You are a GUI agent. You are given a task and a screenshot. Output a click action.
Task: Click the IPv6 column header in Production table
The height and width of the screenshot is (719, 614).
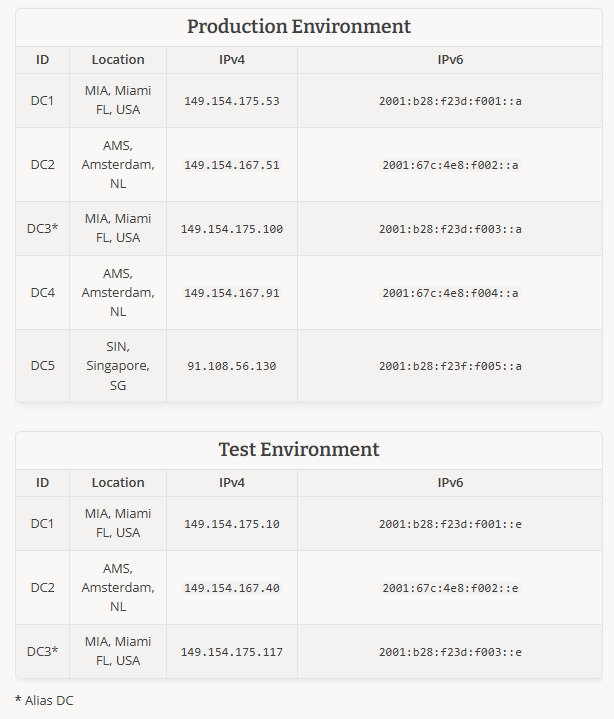[x=450, y=60]
